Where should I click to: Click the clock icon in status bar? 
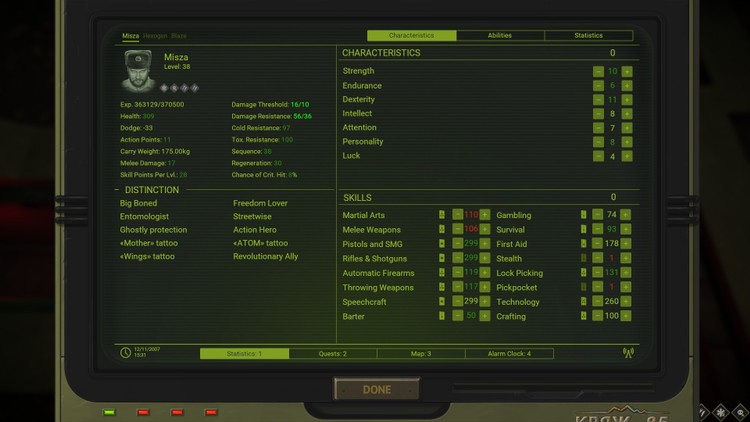(126, 353)
